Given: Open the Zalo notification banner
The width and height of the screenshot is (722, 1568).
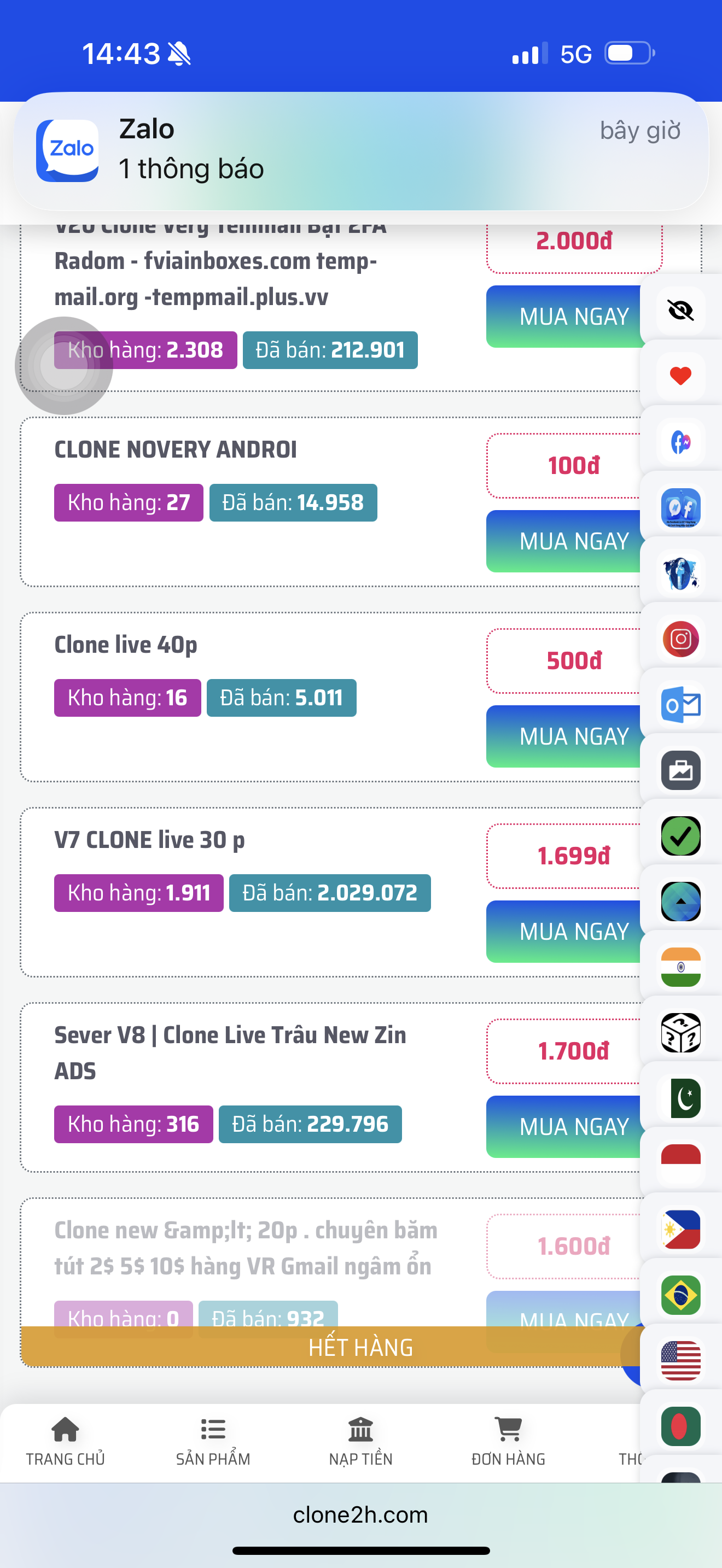Looking at the screenshot, I should 361,150.
